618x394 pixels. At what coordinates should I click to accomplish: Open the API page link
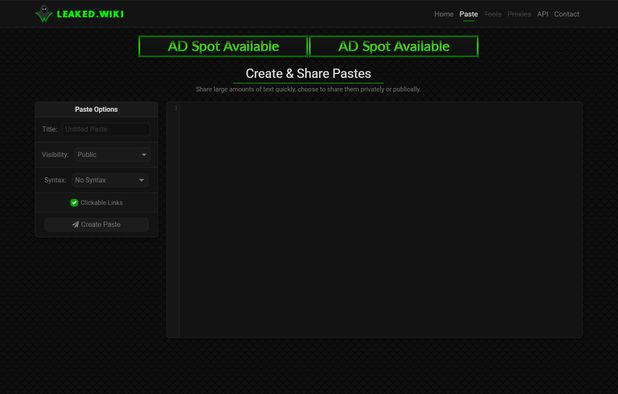[542, 14]
